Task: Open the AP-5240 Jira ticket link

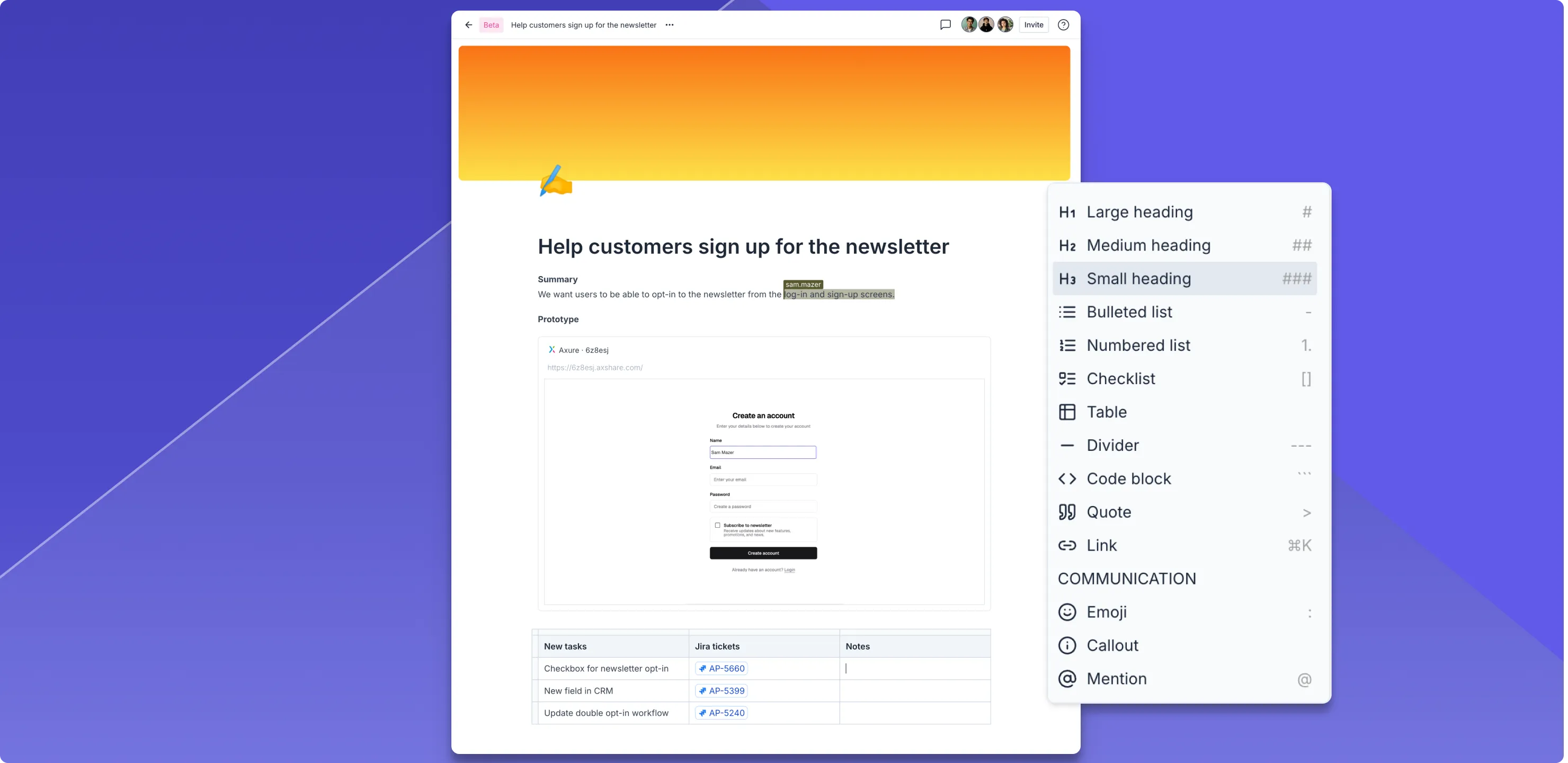Action: coord(721,713)
